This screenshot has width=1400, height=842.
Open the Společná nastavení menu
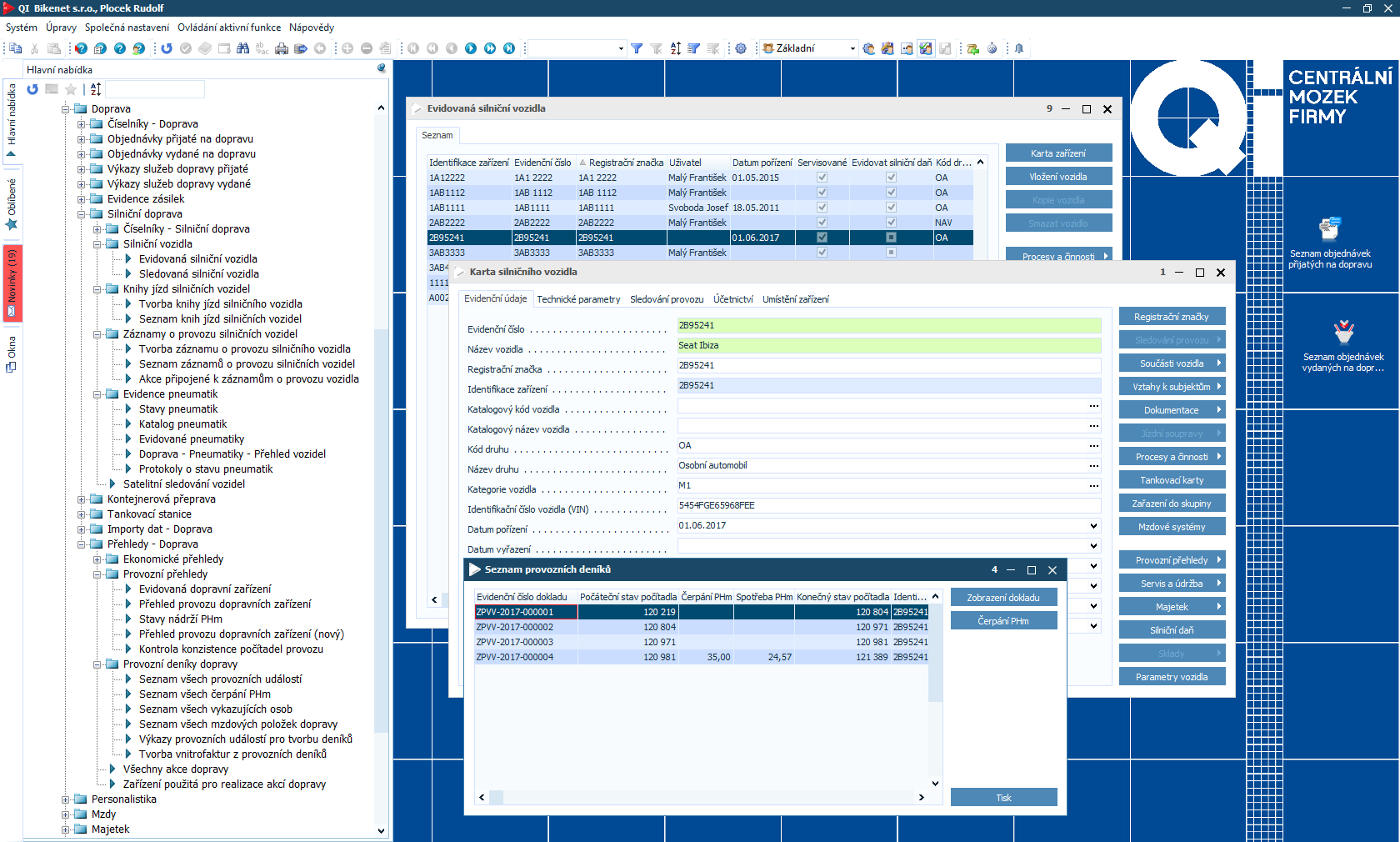pyautogui.click(x=127, y=28)
